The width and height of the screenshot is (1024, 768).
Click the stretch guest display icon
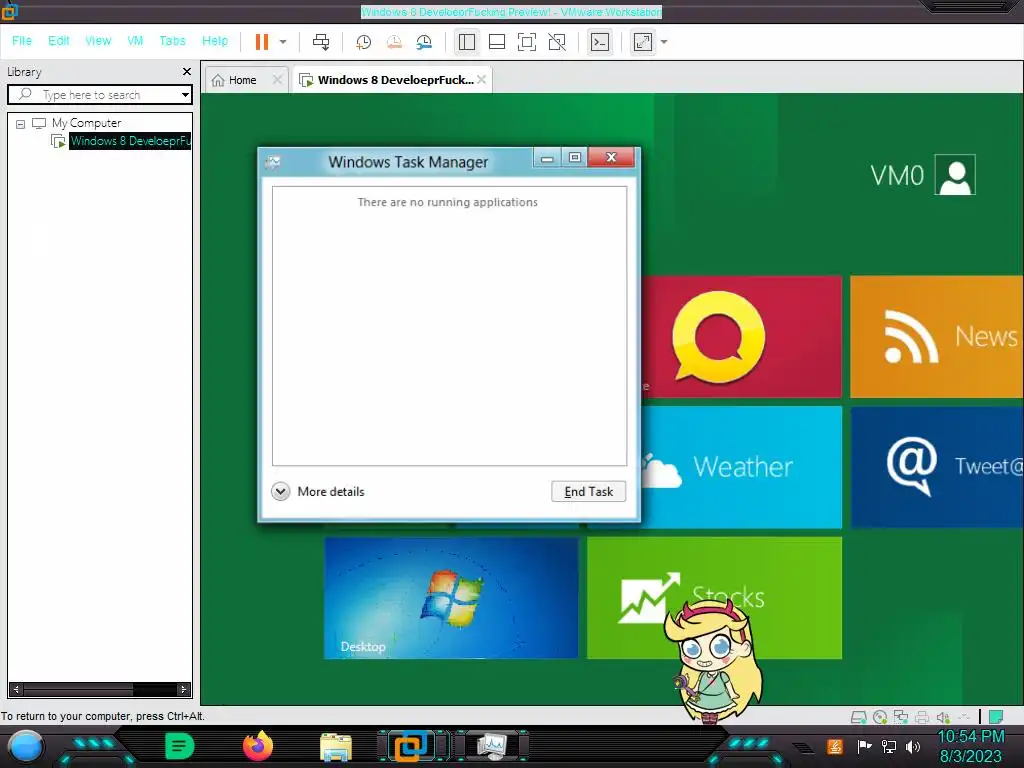643,42
